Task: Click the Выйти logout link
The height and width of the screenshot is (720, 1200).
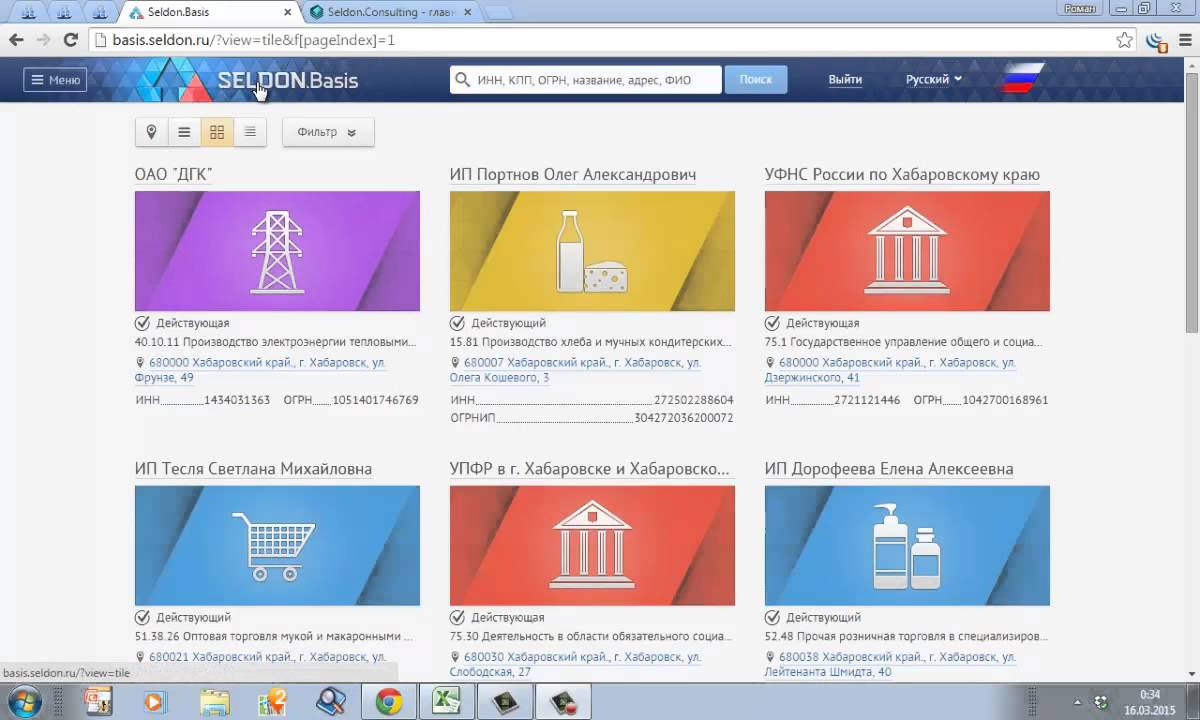Action: point(845,80)
